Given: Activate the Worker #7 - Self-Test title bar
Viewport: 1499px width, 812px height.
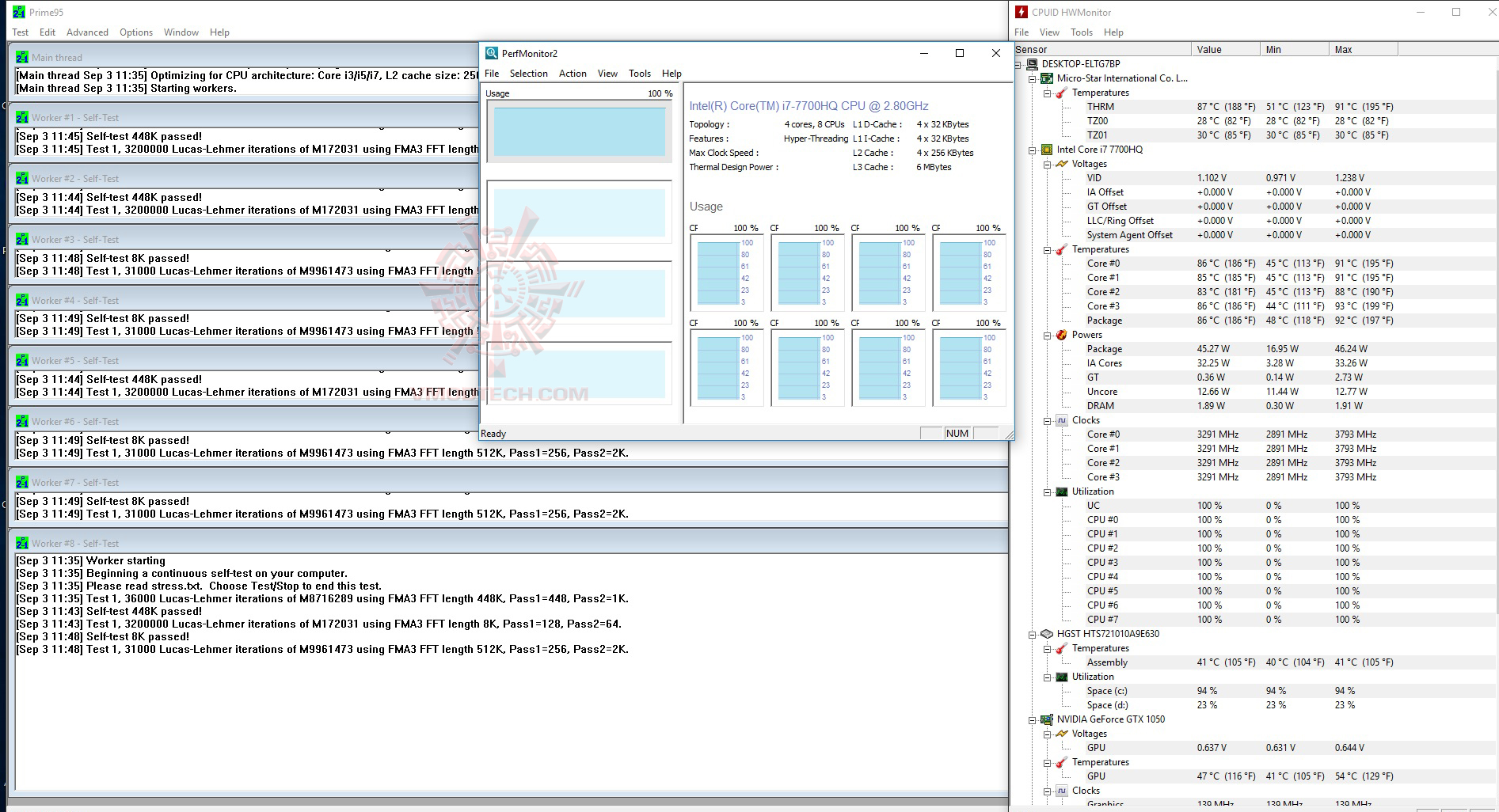Looking at the screenshot, I should 508,482.
